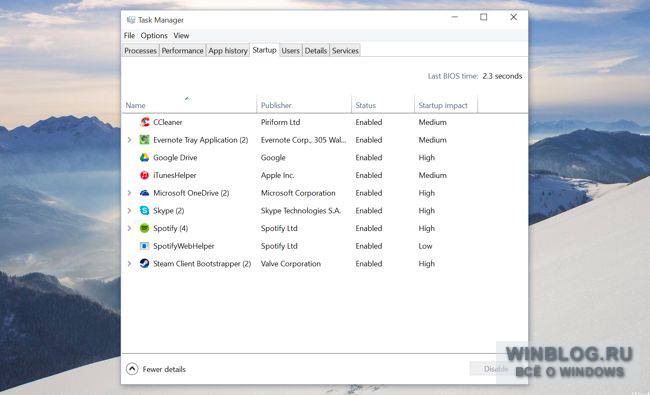Screen dimensions: 650x395
Task: Click the Steam Client Bootstrapper icon
Action: (144, 263)
